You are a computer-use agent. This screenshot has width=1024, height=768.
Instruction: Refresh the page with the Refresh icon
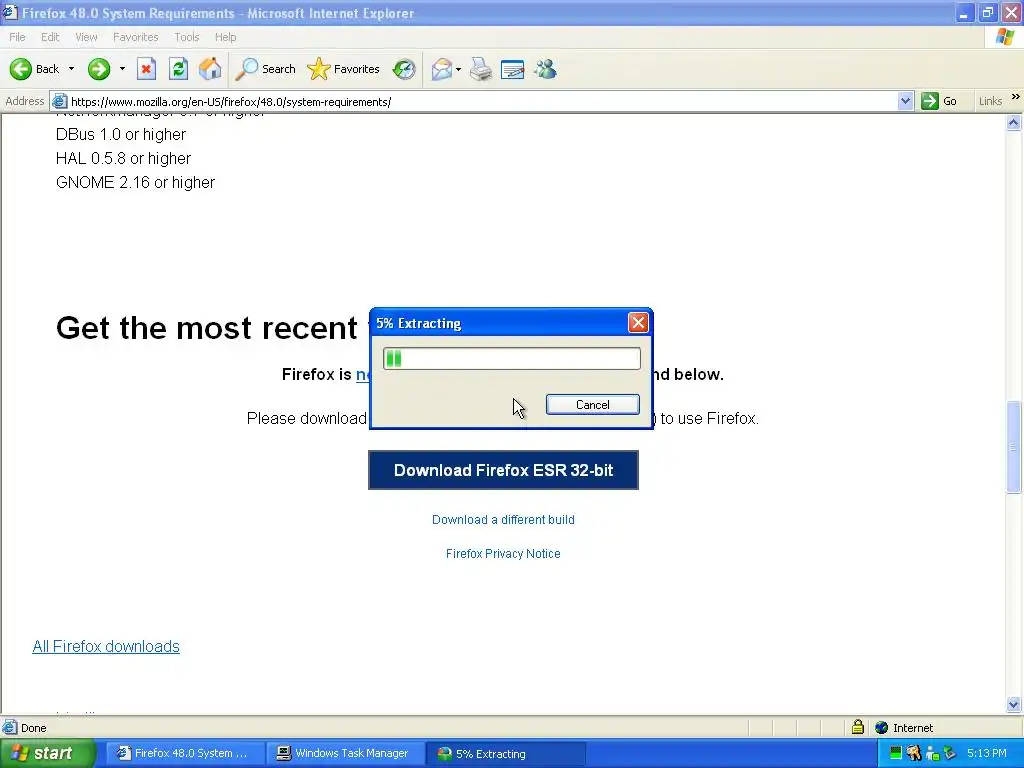pyautogui.click(x=178, y=69)
